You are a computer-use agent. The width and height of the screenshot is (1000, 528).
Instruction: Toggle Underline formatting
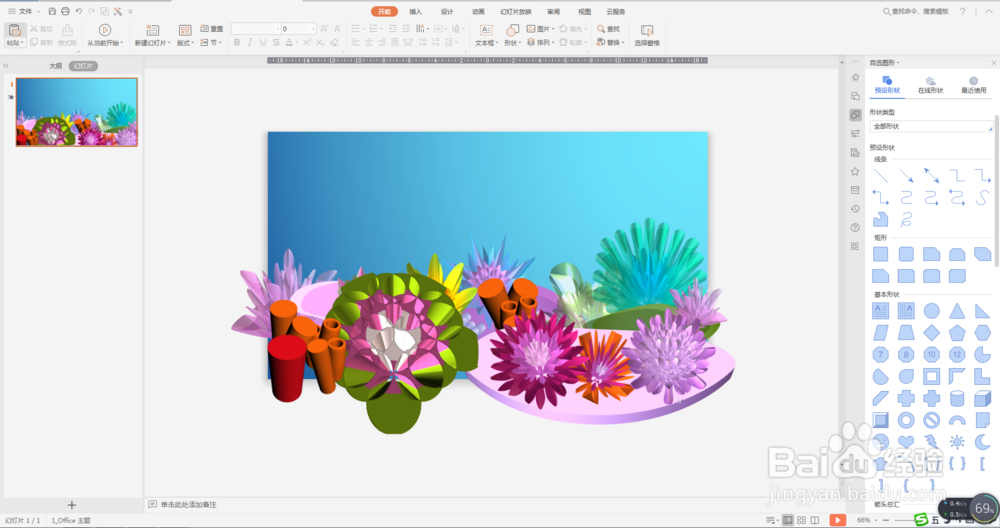pos(263,43)
